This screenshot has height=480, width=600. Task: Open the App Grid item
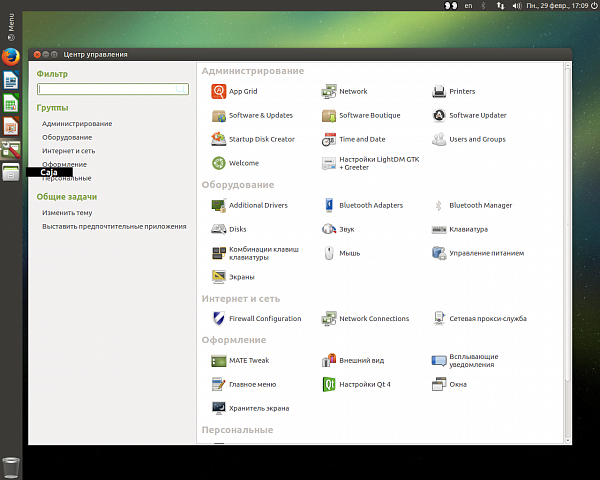(x=234, y=91)
